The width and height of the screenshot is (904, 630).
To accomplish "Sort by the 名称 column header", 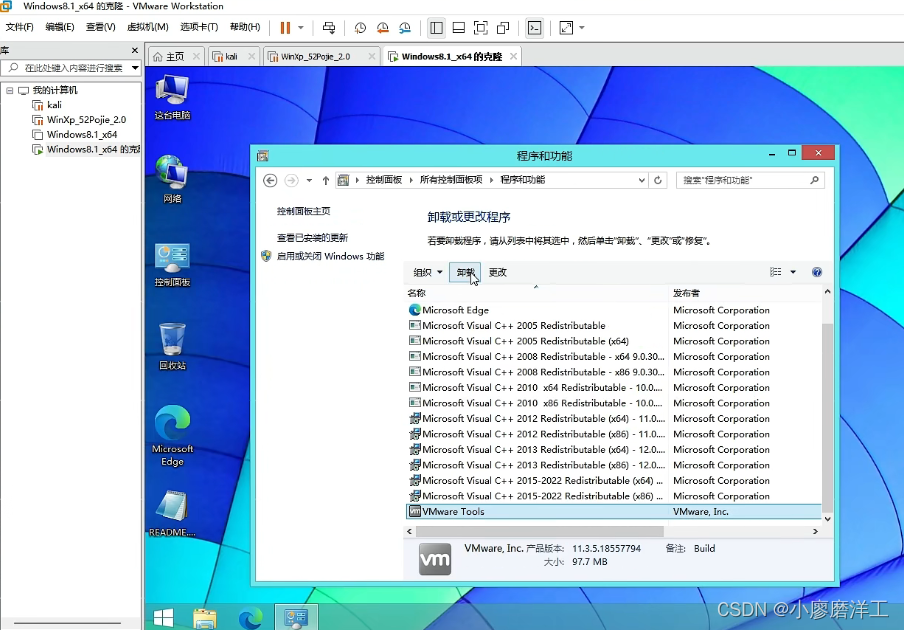I will click(536, 293).
